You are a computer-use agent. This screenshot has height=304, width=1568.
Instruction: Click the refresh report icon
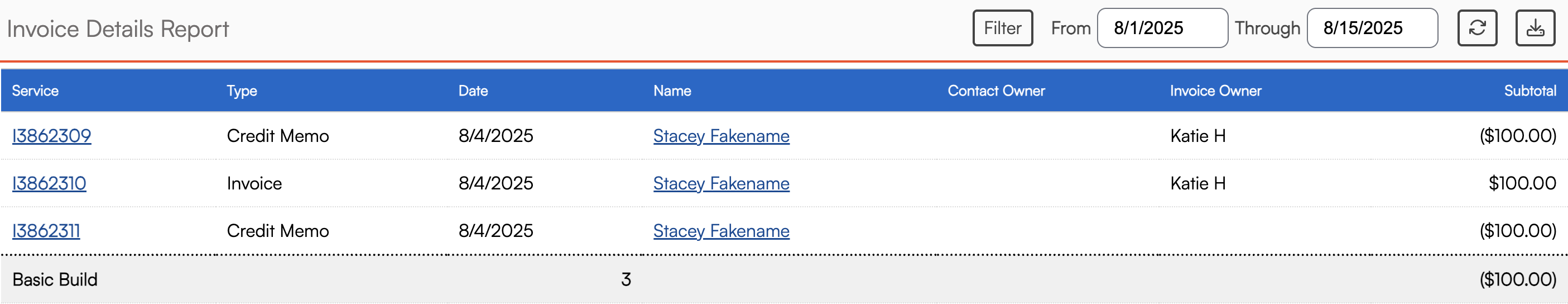point(1476,28)
